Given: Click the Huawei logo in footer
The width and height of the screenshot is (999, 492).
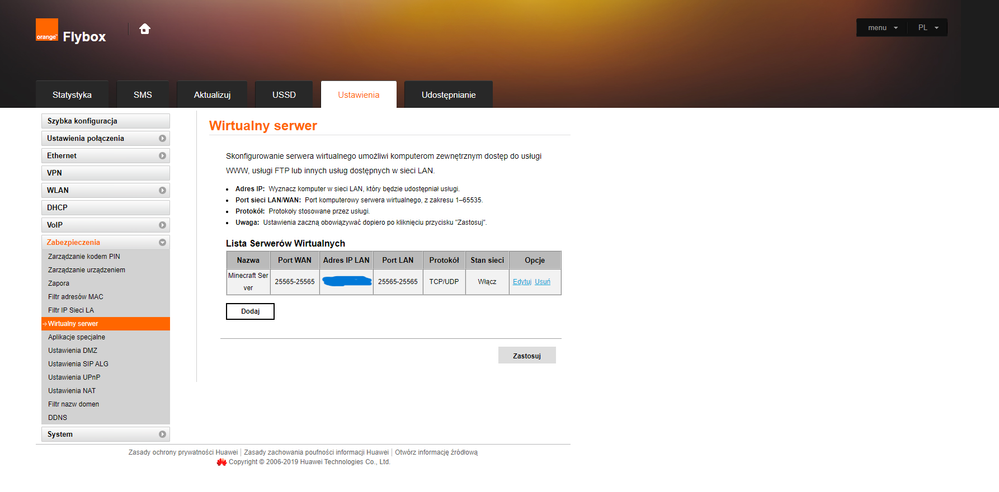Looking at the screenshot, I should (x=222, y=462).
